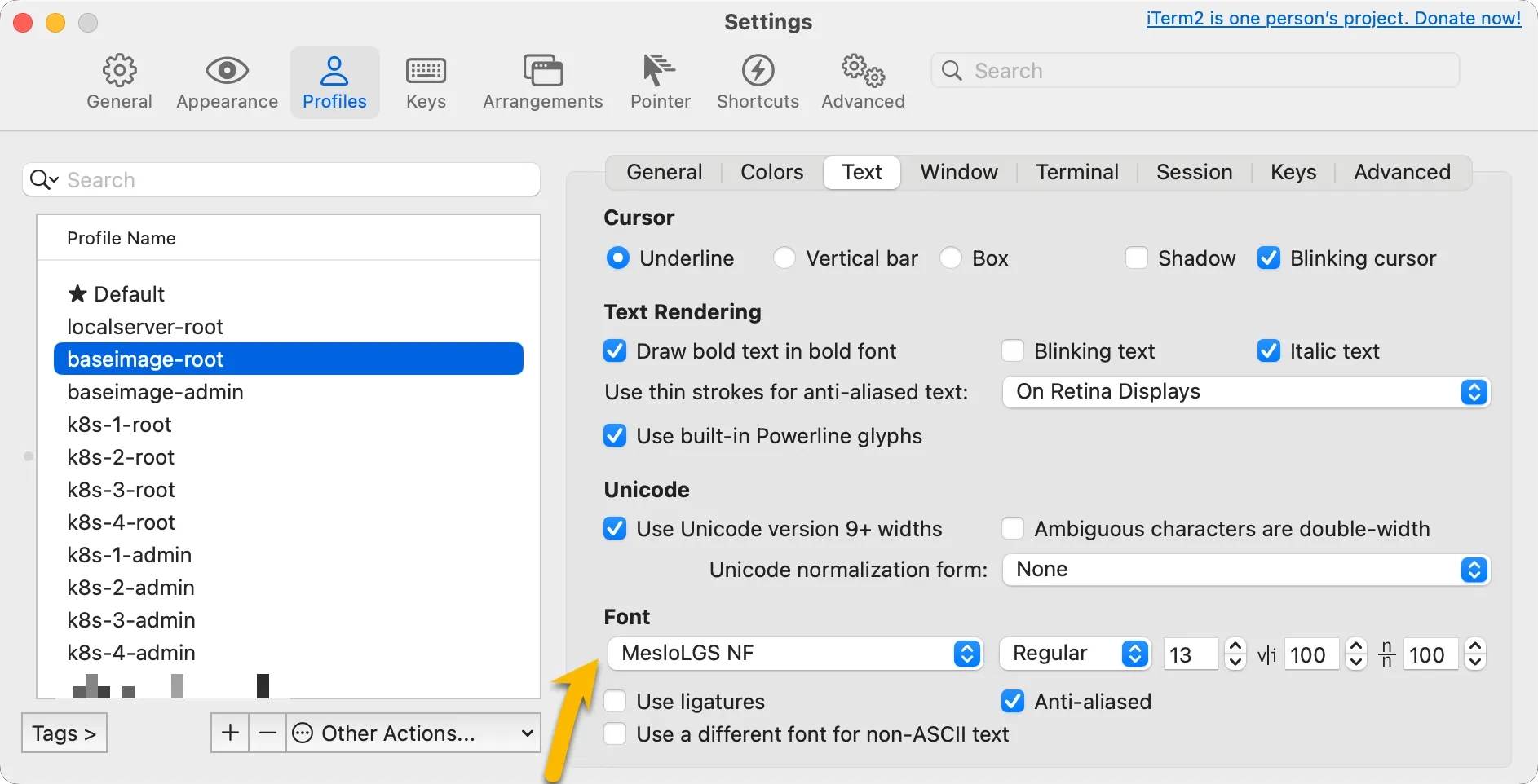Enable Use ligatures for the font

coord(614,701)
